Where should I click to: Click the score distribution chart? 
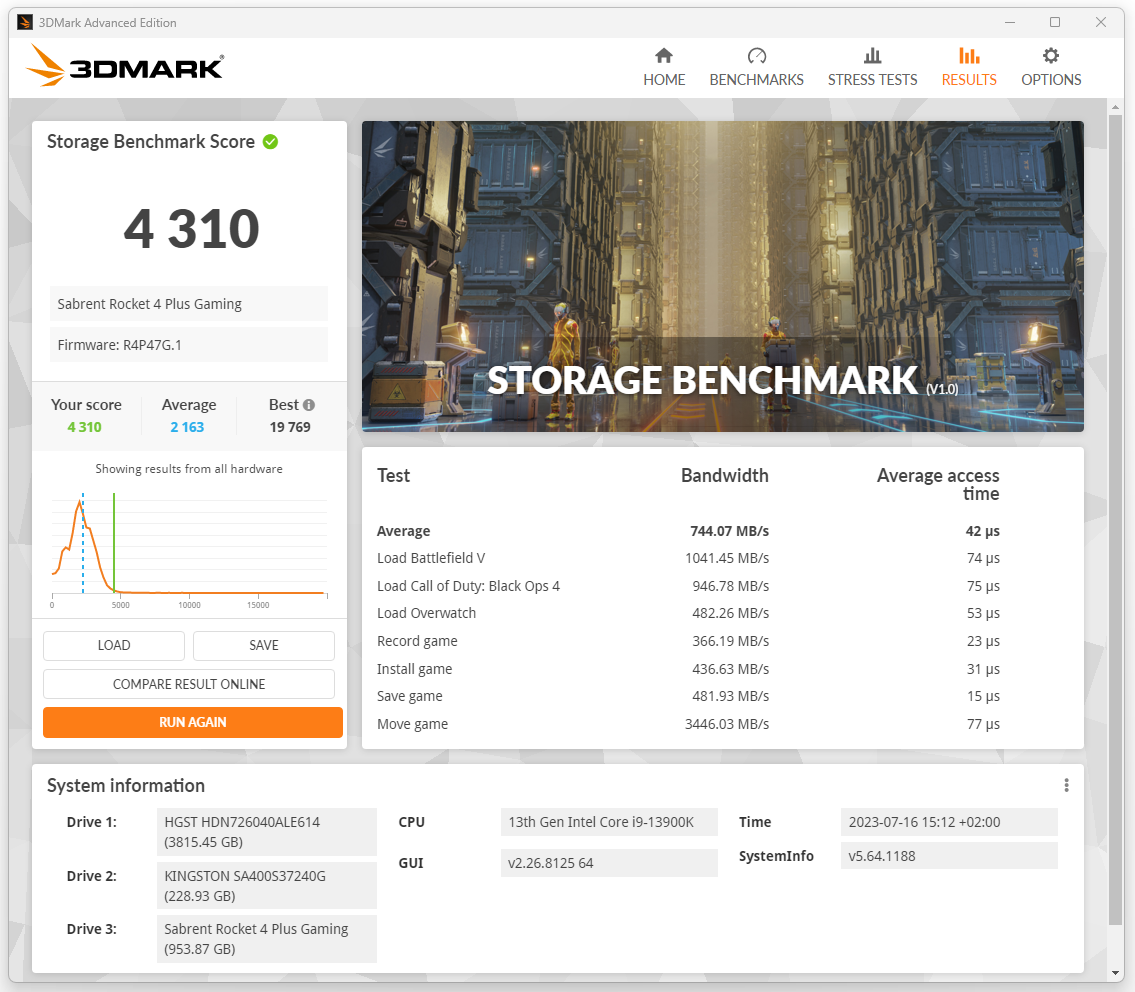coord(189,548)
